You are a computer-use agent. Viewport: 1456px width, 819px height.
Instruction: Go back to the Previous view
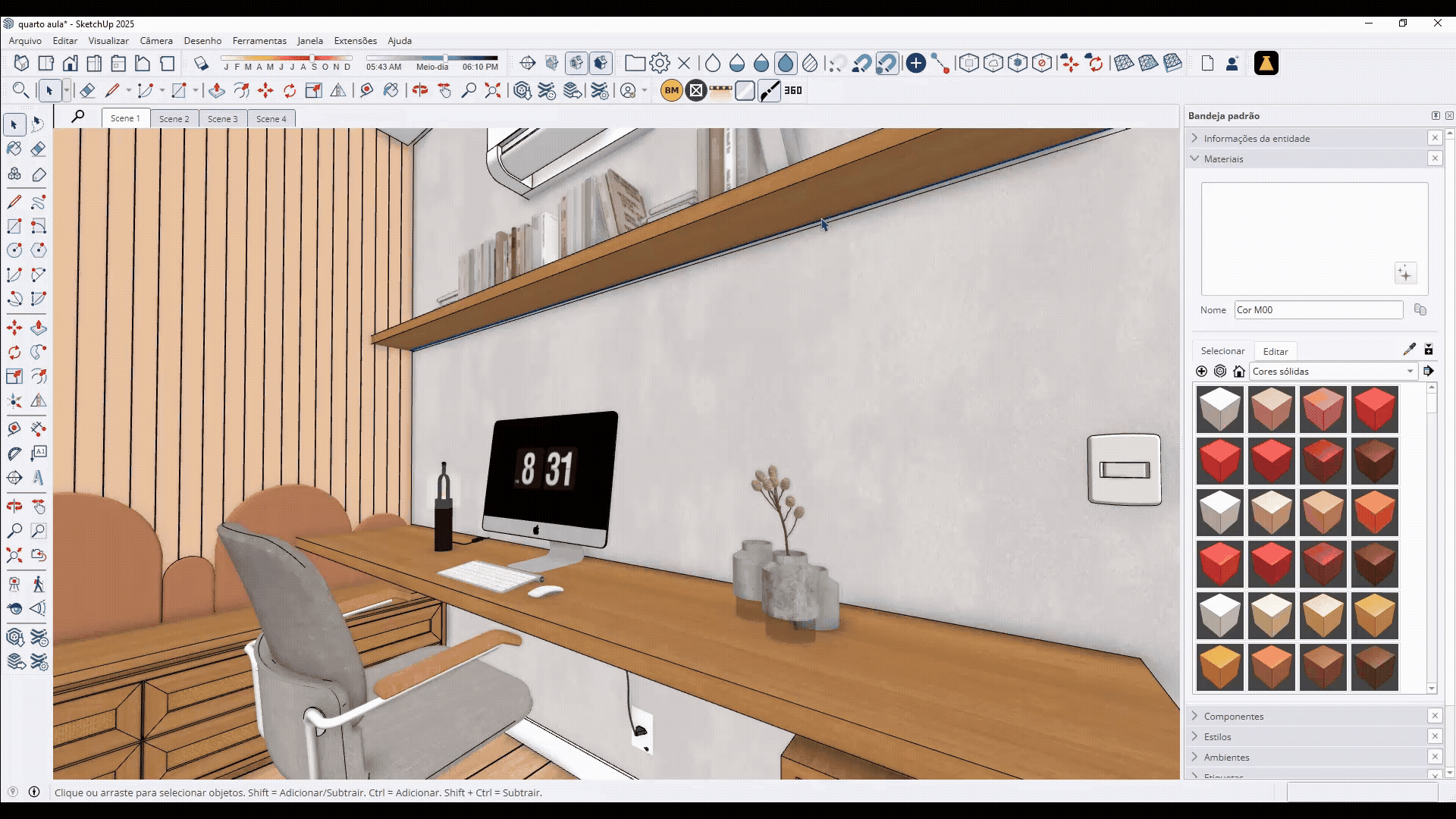(x=39, y=555)
